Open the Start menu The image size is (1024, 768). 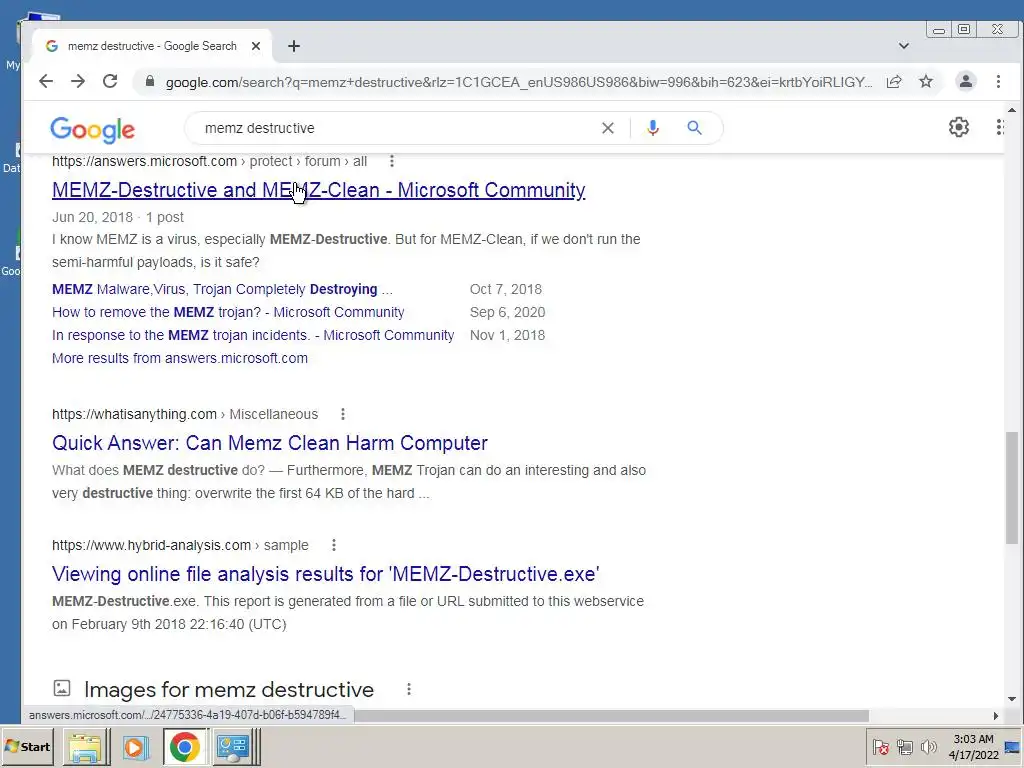[x=27, y=747]
